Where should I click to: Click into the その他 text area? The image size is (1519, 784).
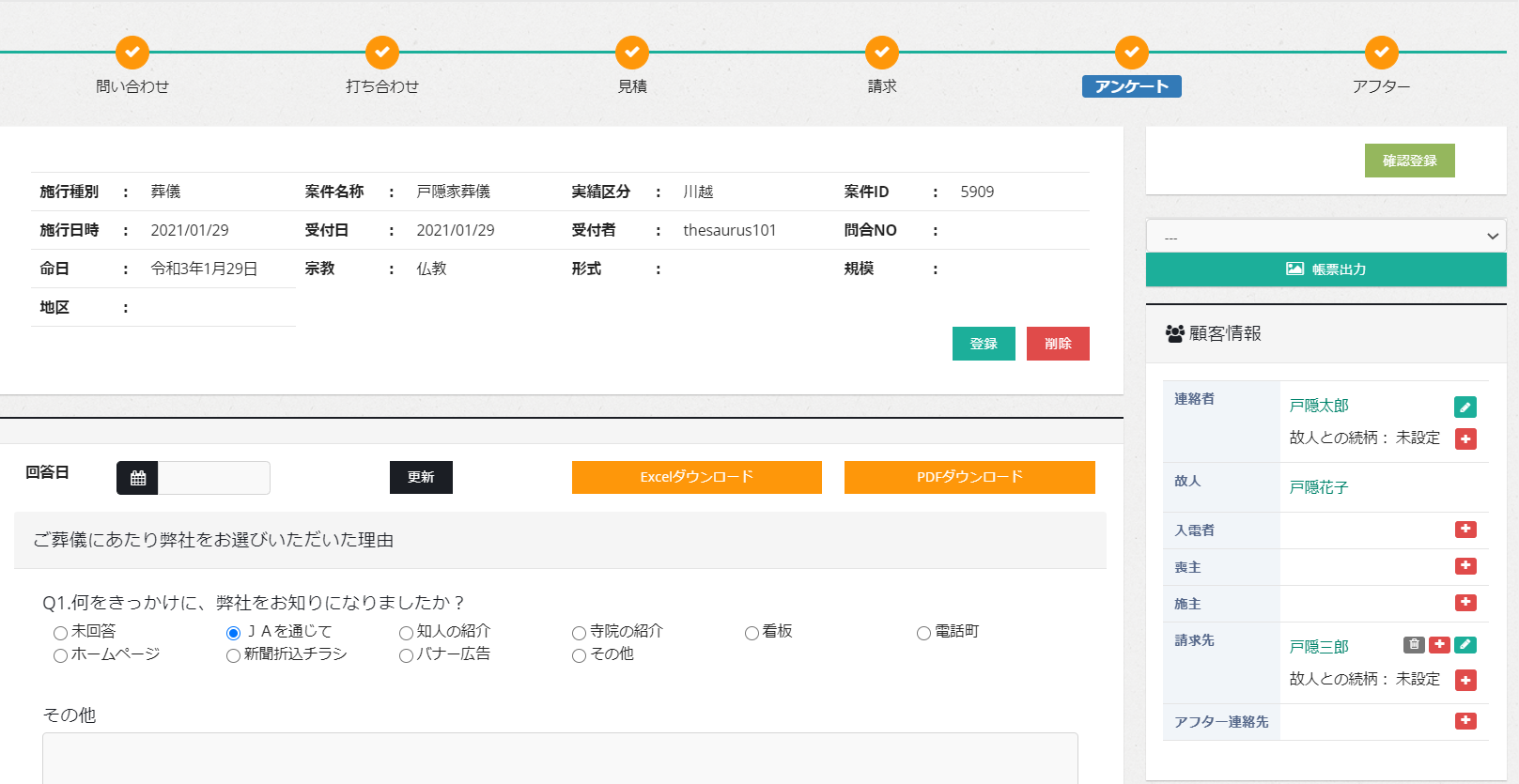(560, 758)
